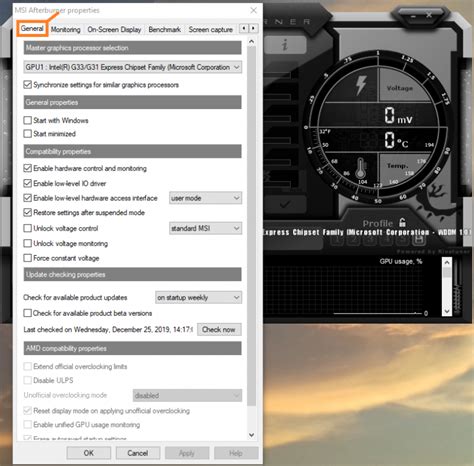Click the GPU usage, % graph label

point(401,261)
